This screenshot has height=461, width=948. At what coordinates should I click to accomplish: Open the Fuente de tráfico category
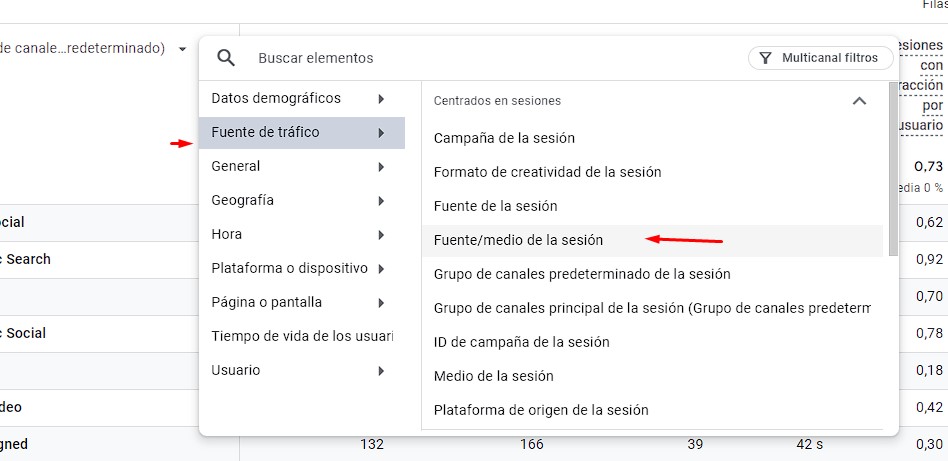266,133
